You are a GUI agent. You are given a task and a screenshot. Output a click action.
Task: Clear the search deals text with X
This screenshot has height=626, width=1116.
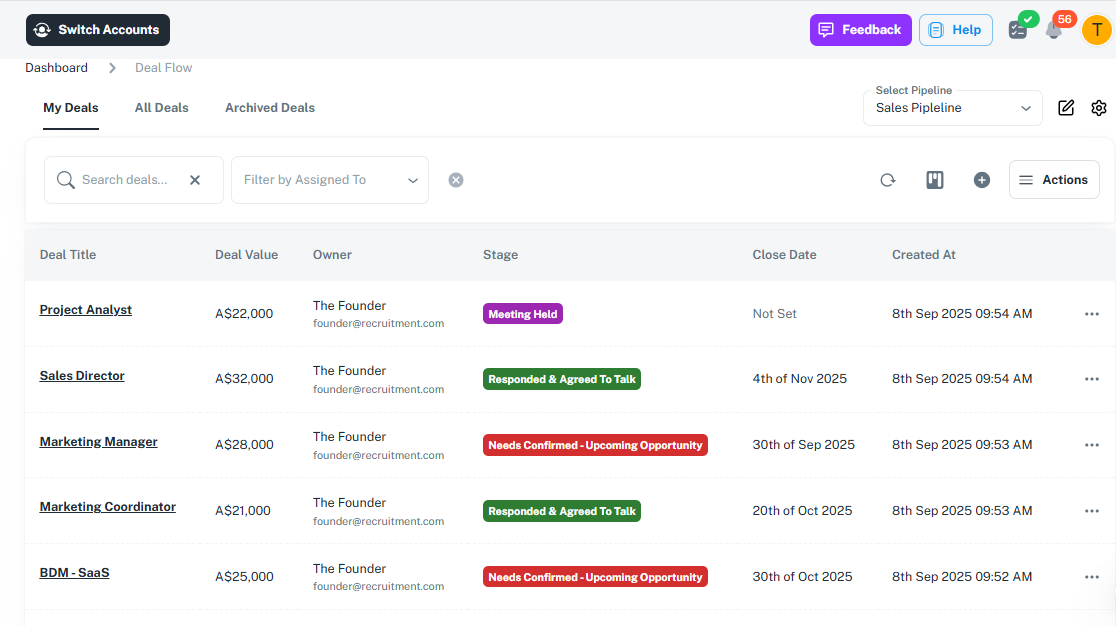195,180
